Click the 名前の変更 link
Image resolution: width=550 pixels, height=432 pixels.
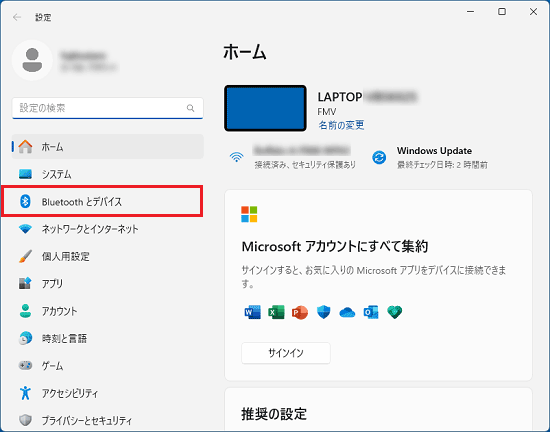(341, 125)
